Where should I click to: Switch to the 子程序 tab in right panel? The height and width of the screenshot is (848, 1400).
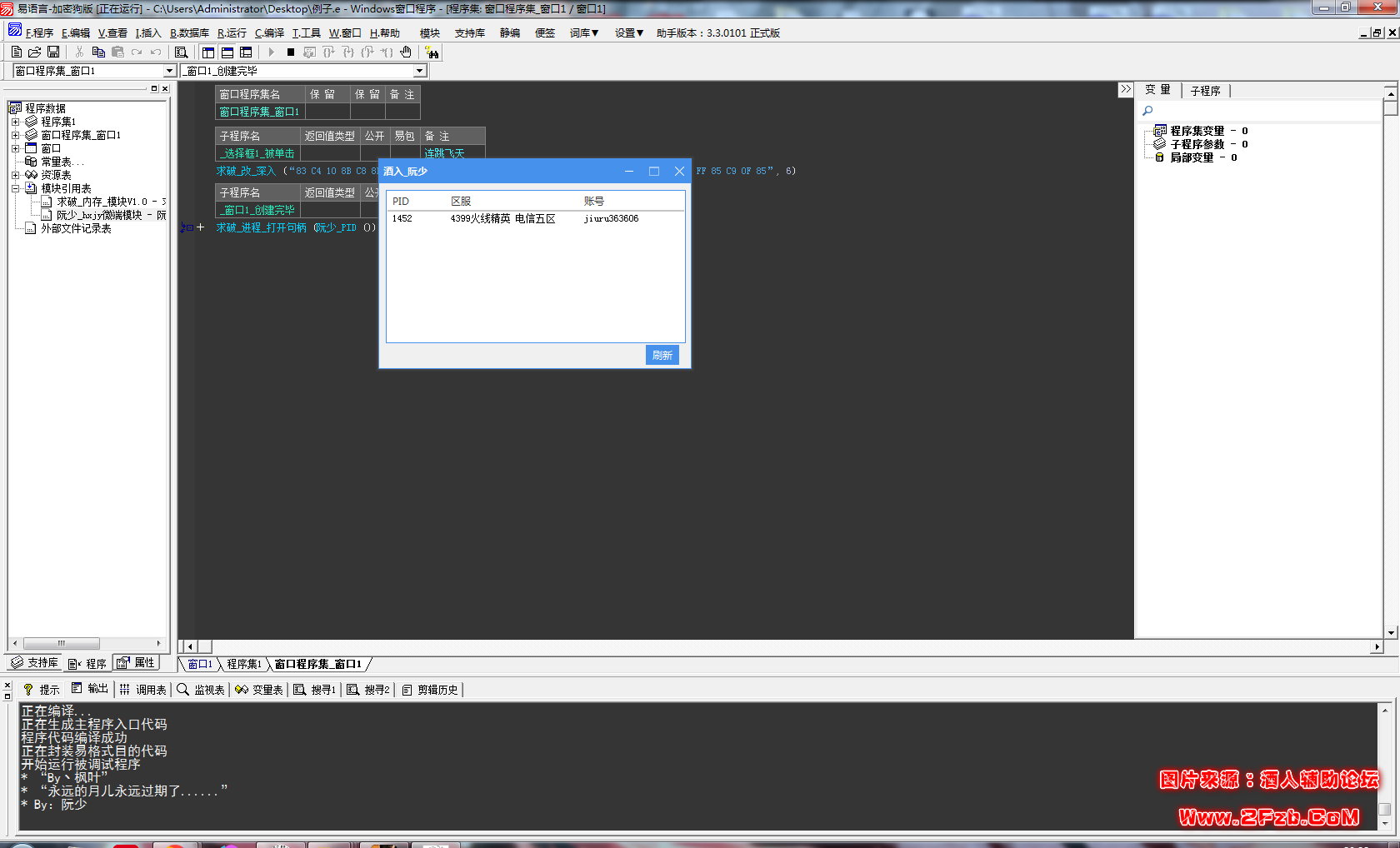point(1205,91)
